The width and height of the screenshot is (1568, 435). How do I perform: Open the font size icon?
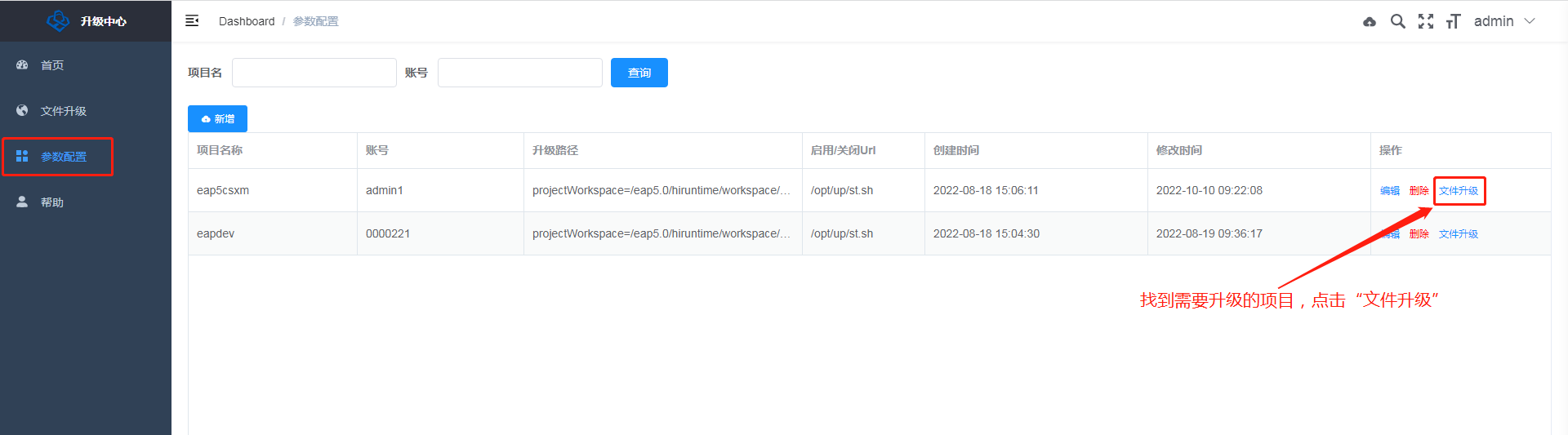click(1453, 21)
